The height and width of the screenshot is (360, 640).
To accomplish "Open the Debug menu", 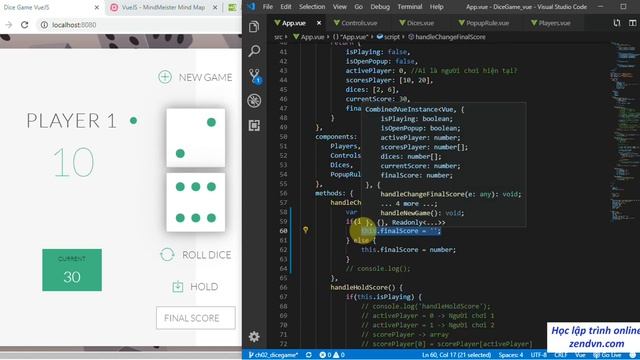I will point(380,7).
